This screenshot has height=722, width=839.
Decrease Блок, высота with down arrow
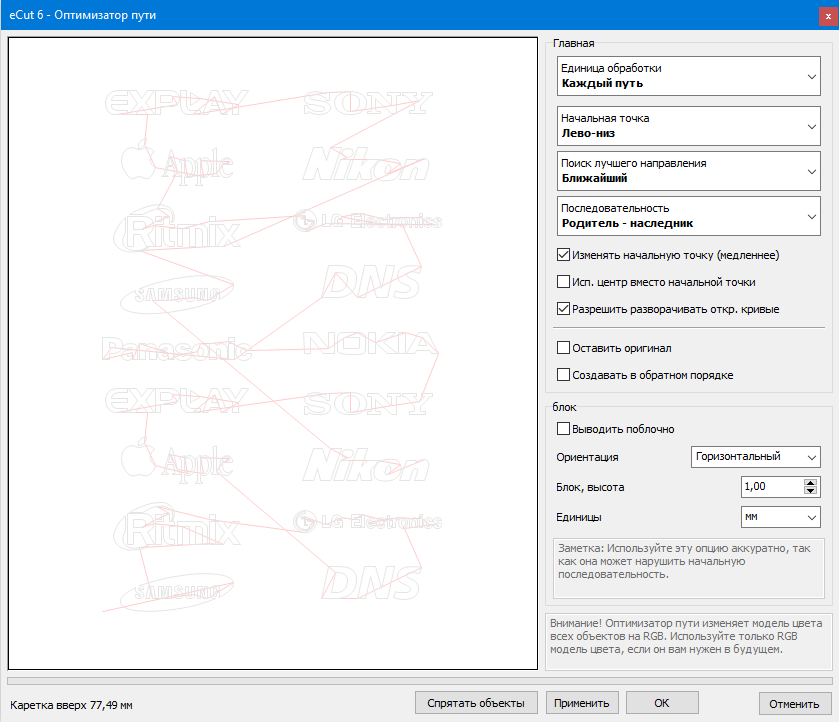pyautogui.click(x=811, y=491)
